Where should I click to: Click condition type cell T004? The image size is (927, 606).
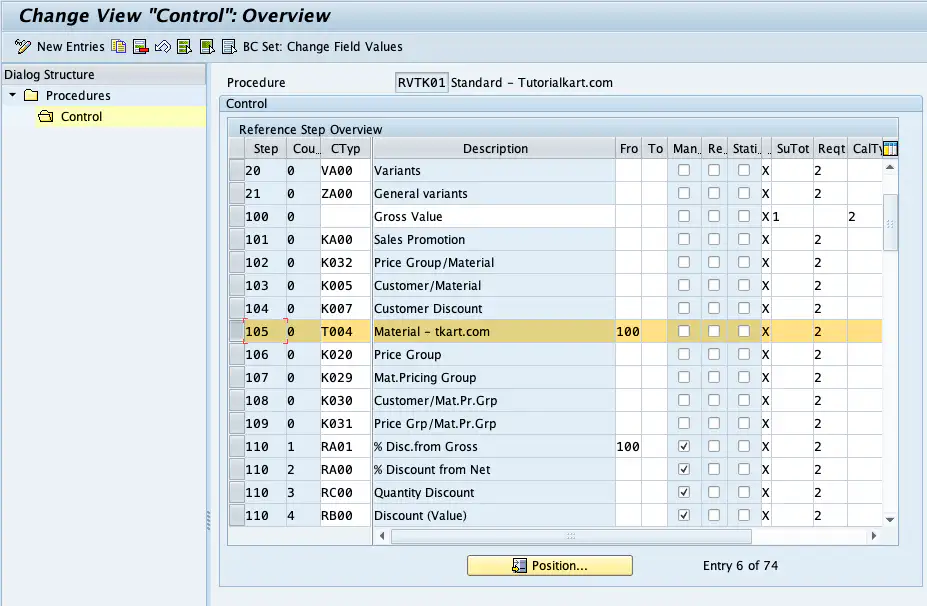point(345,332)
